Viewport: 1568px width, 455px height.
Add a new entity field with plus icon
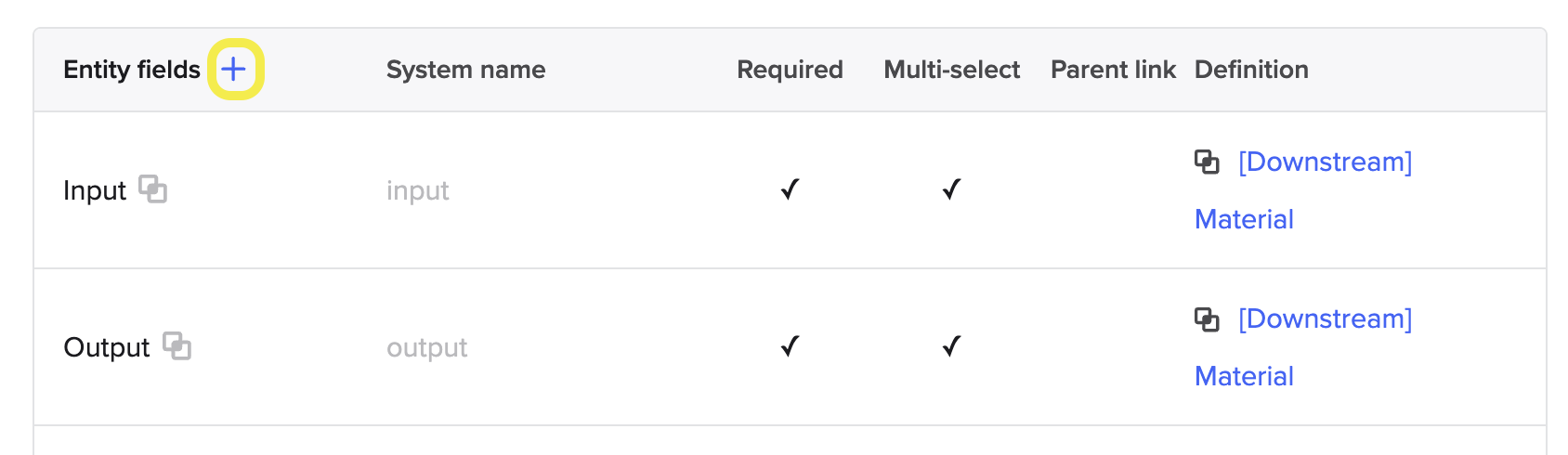(234, 69)
